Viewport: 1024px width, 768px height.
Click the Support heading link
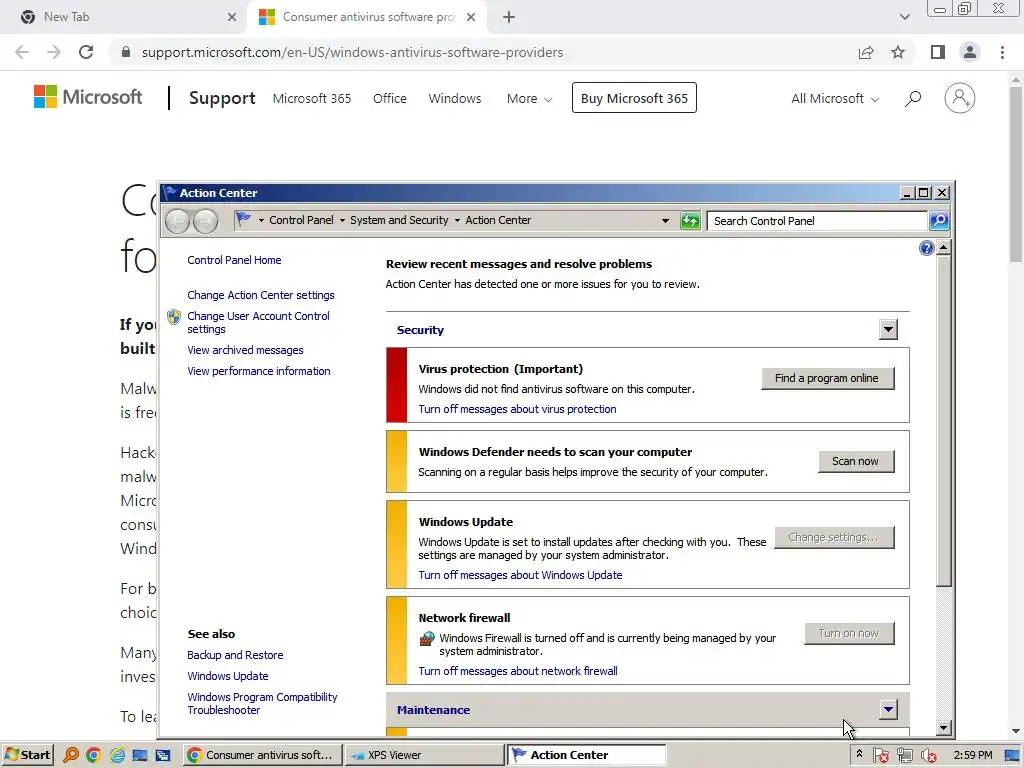pyautogui.click(x=222, y=98)
